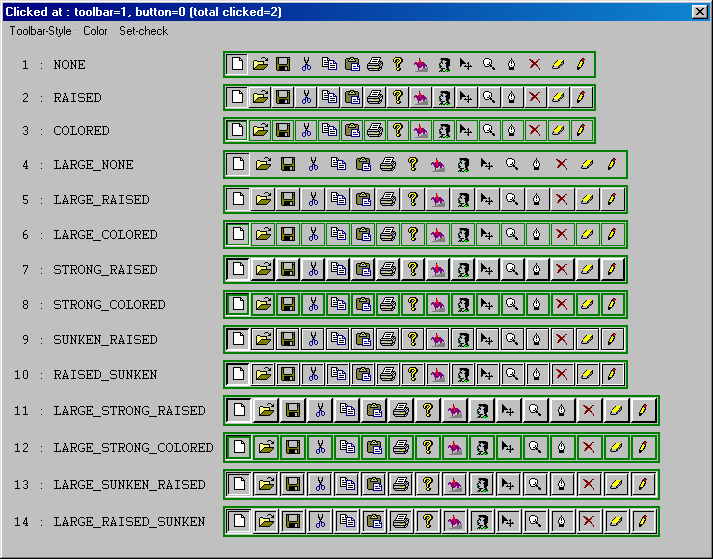
Task: Click Print icon in STRONG_COLORED toolbar
Action: click(387, 304)
